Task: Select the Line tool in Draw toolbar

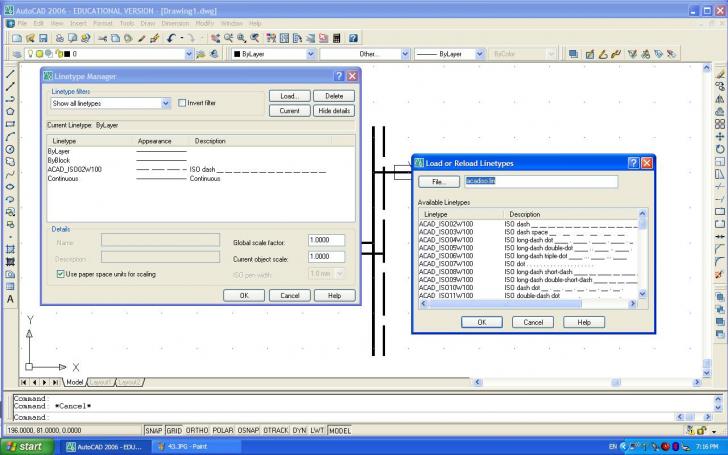Action: (x=10, y=74)
